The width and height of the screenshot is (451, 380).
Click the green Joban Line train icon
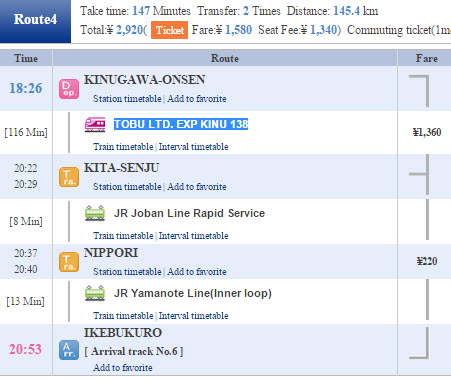click(x=95, y=213)
